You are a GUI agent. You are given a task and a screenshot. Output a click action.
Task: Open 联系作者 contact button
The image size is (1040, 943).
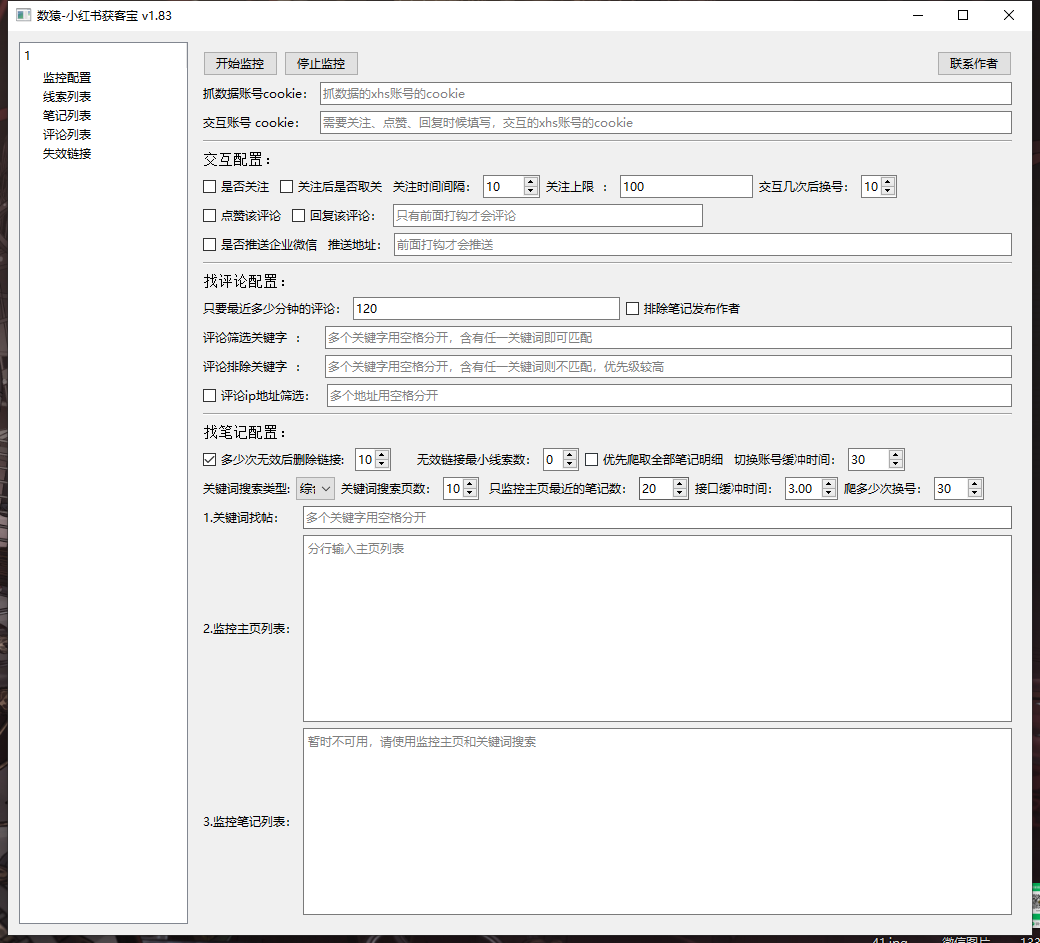pyautogui.click(x=974, y=63)
